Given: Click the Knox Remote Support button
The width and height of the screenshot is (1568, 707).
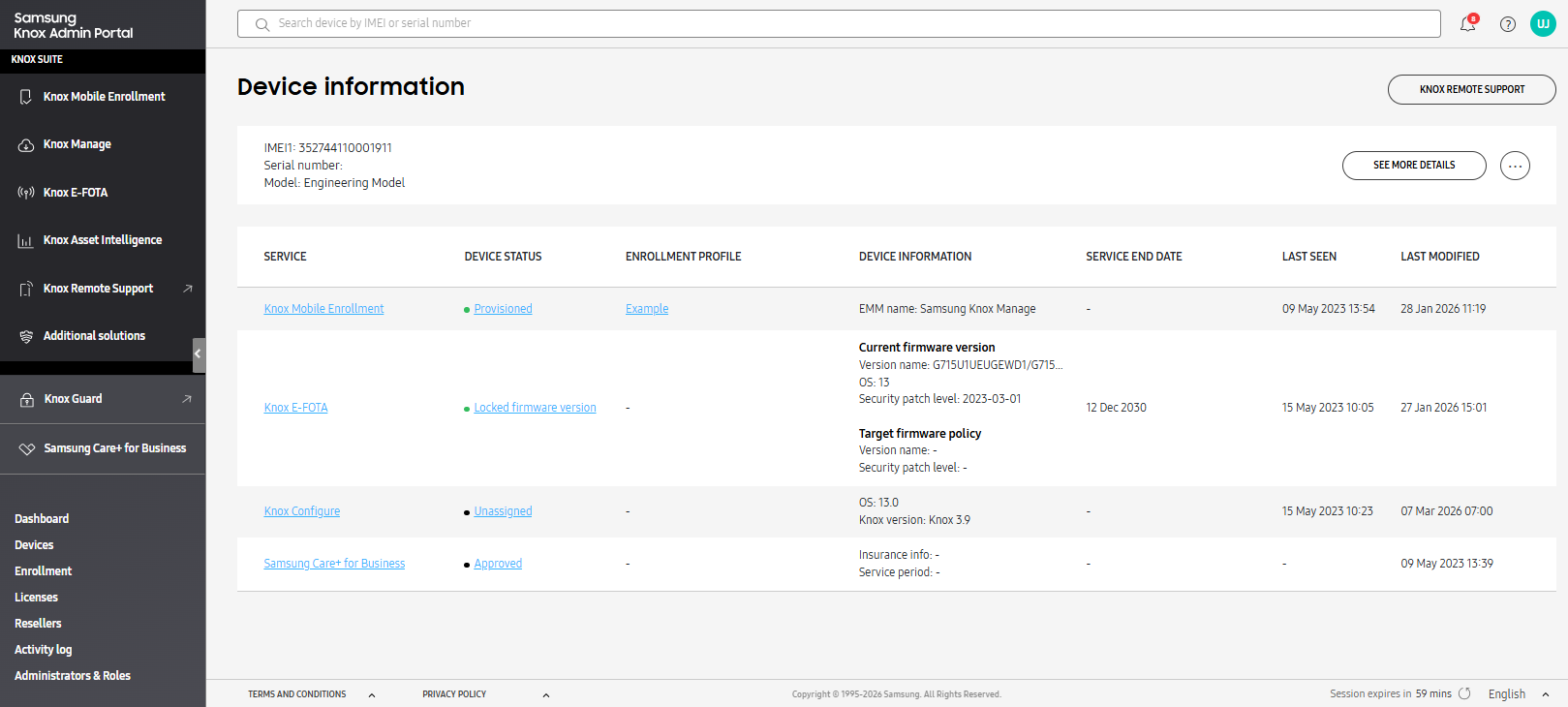Looking at the screenshot, I should pos(1472,89).
